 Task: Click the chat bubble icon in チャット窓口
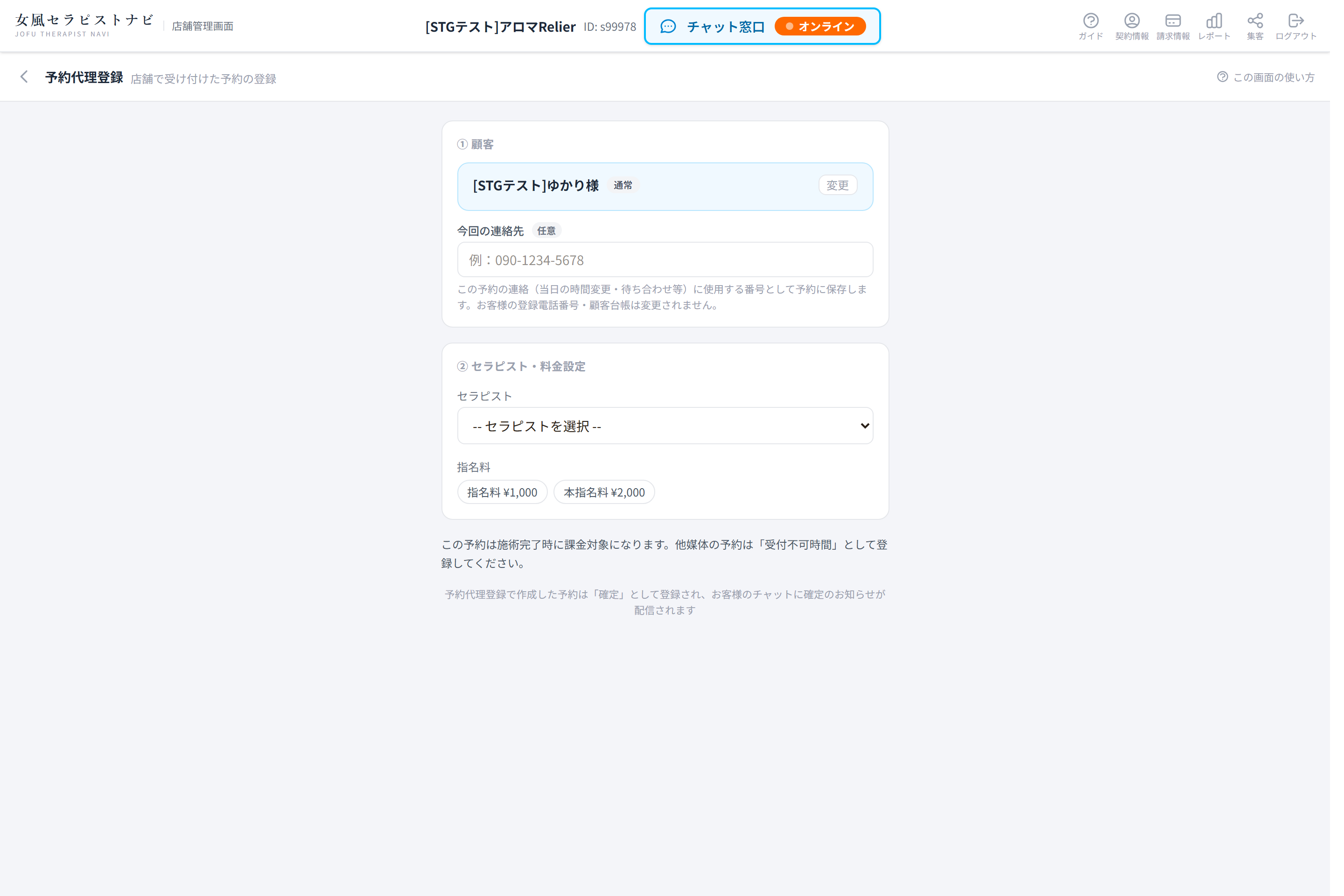click(675, 26)
